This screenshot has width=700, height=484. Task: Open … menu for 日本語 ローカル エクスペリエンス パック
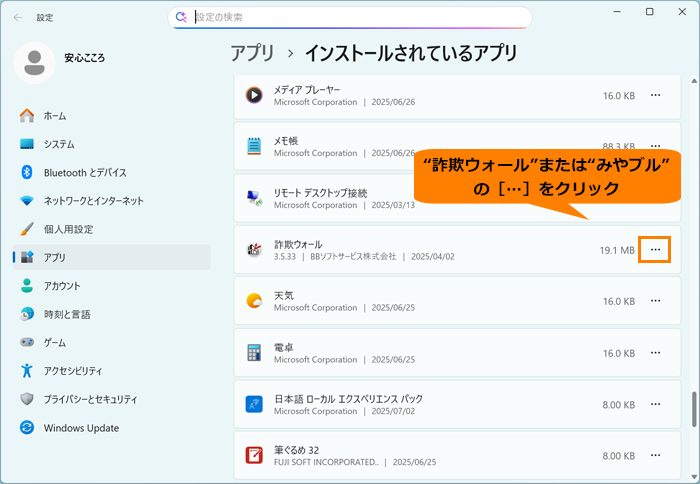pos(655,404)
